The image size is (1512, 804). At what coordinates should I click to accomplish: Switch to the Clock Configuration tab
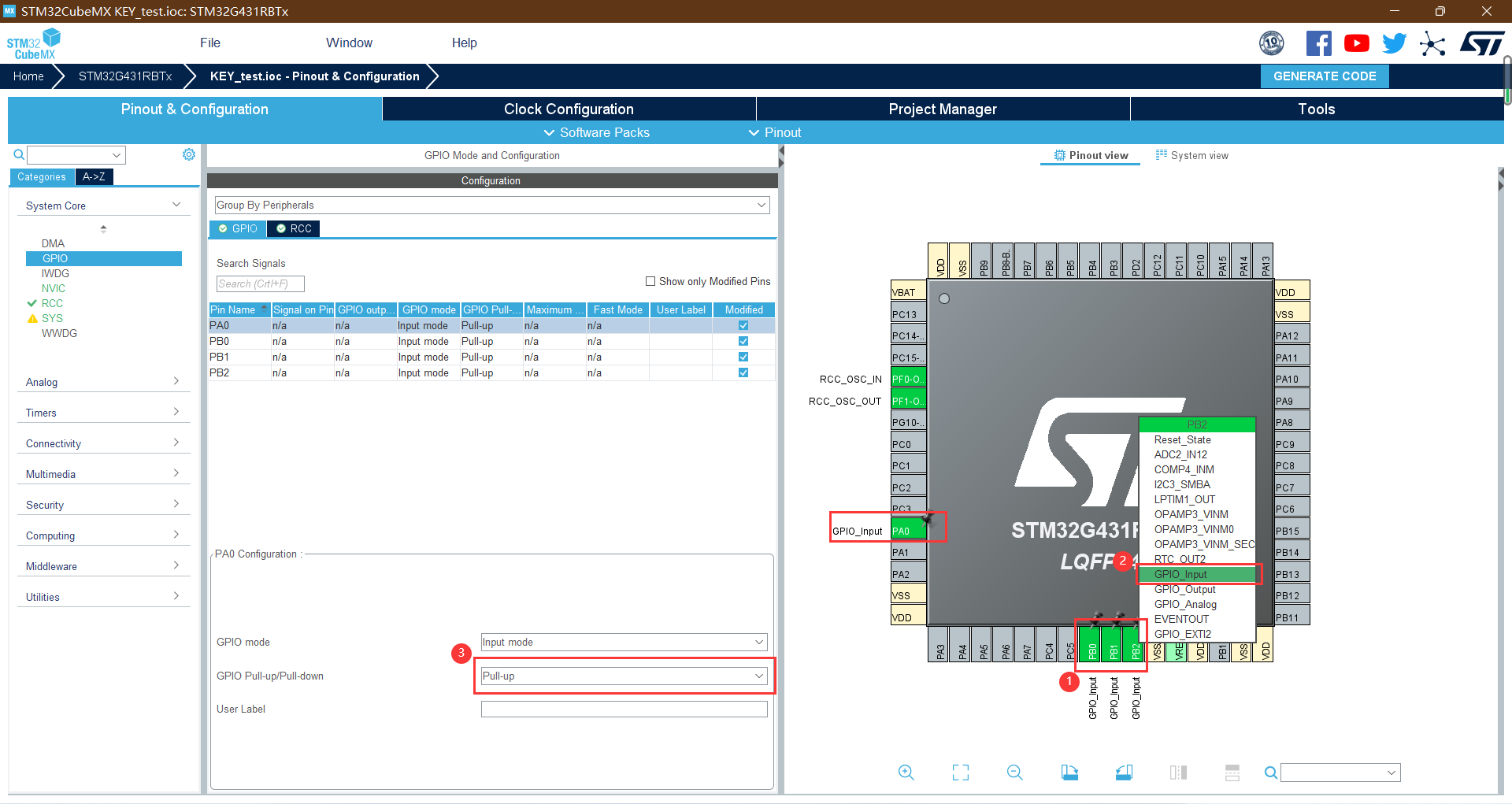(568, 109)
